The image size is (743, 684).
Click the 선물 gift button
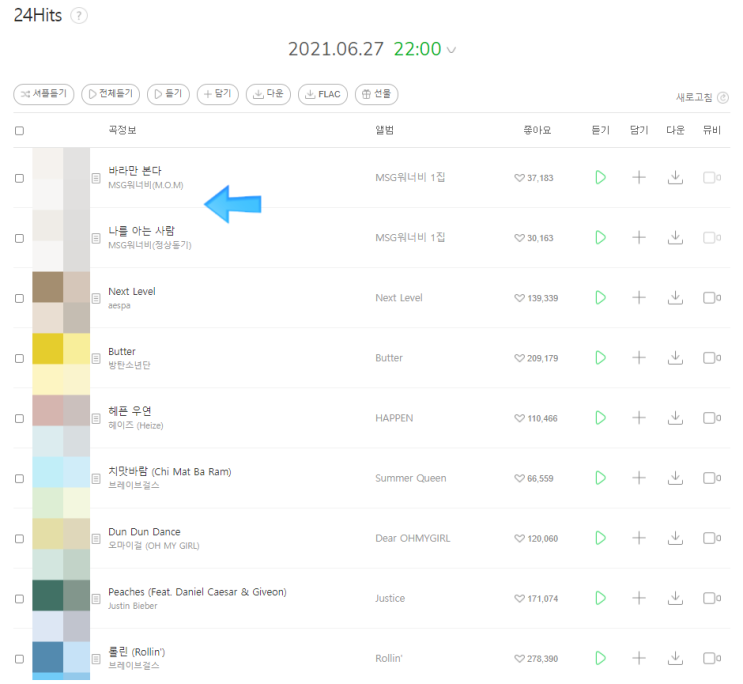[x=376, y=94]
